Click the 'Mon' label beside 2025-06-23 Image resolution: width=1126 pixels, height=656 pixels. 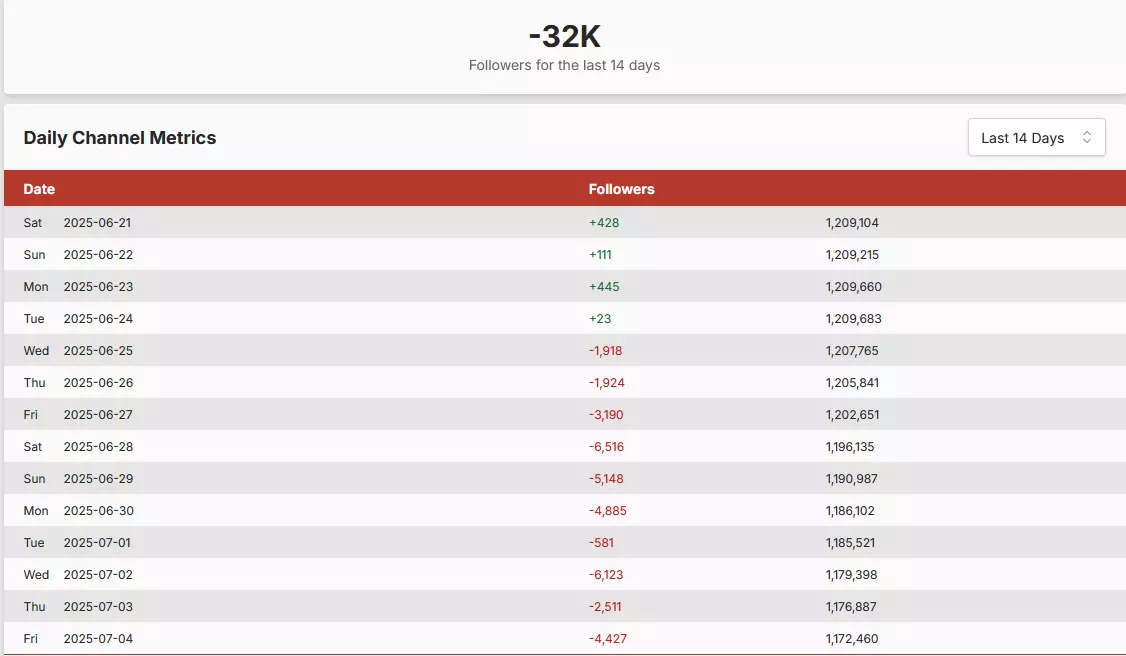pyautogui.click(x=36, y=286)
